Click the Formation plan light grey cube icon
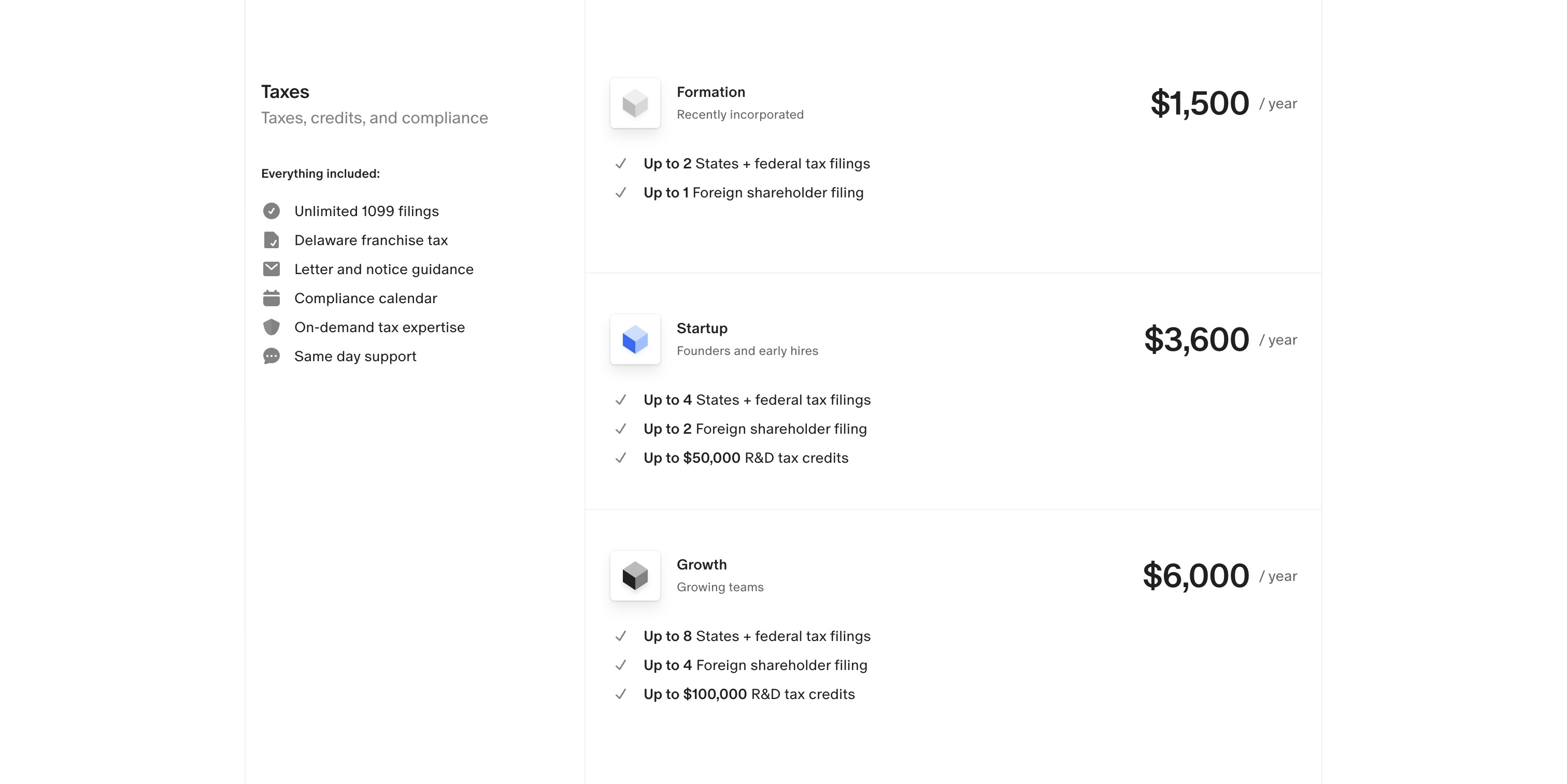Screen dimensions: 1567x784 click(635, 104)
